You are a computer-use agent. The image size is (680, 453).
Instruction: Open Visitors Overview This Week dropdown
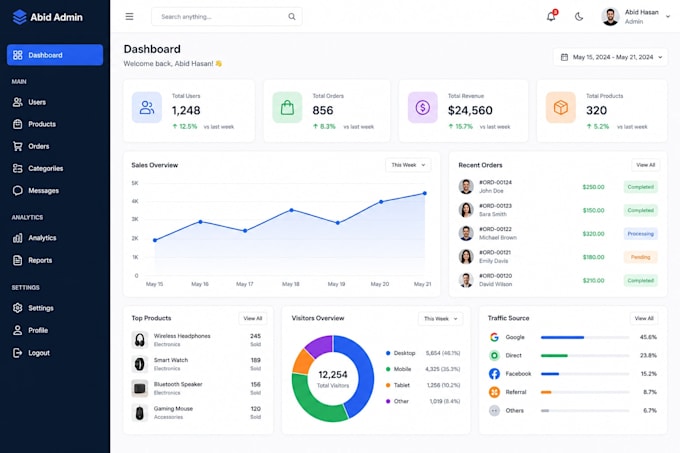[441, 318]
